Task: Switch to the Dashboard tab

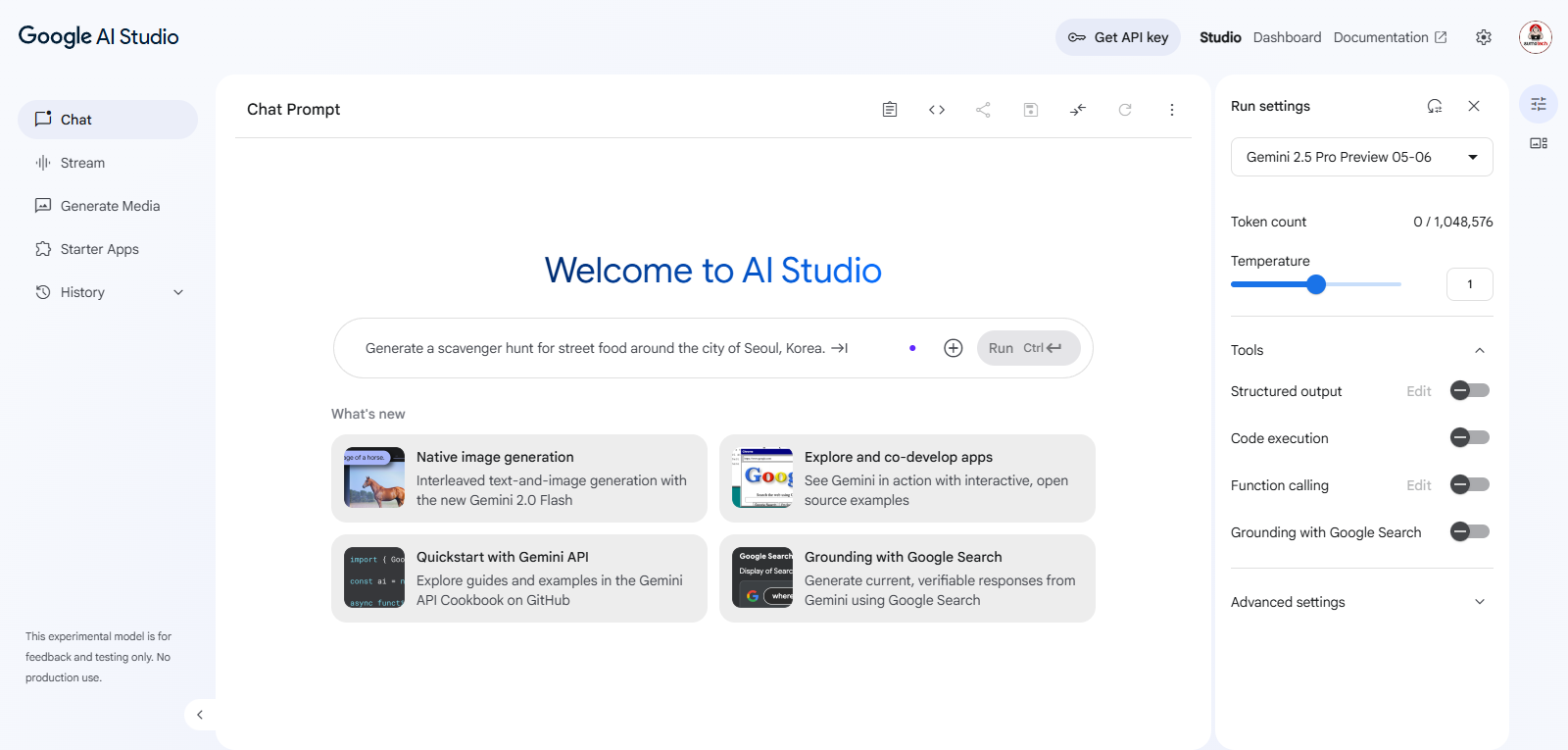Action: [x=1287, y=37]
